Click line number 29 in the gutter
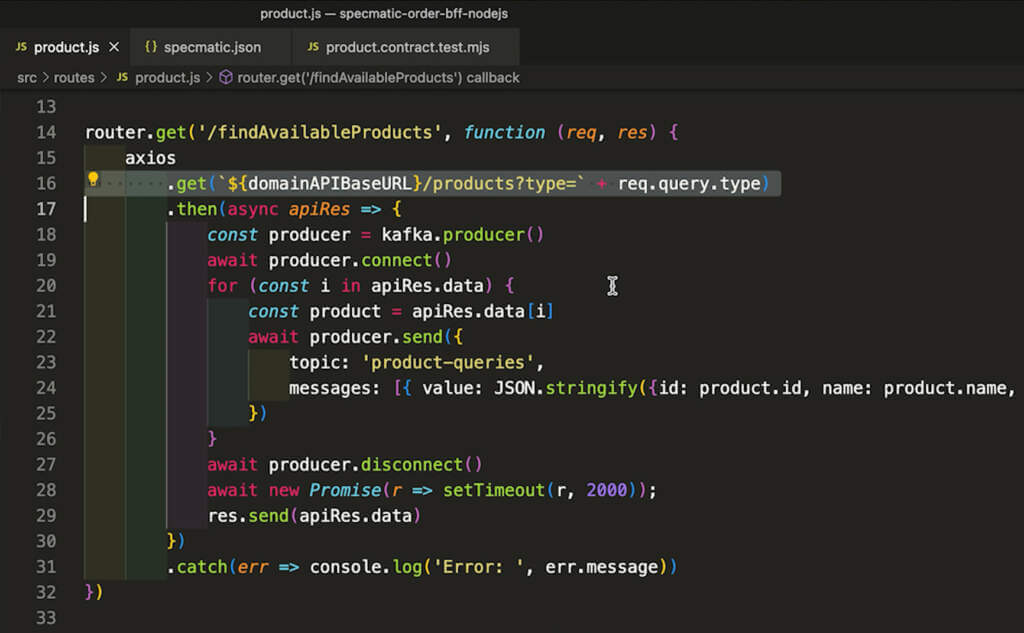 pos(46,515)
